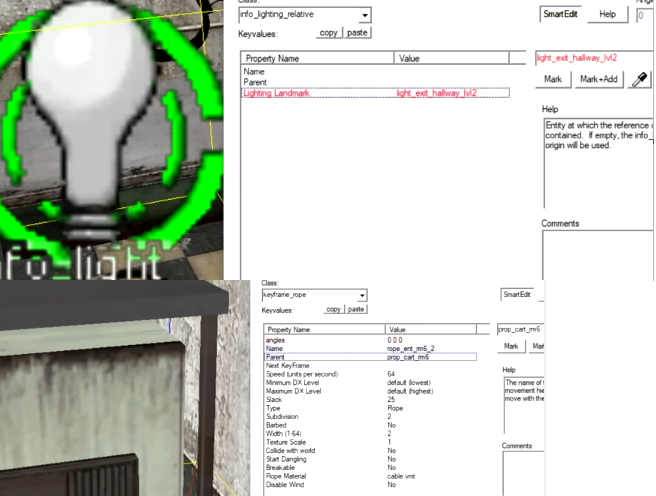Select the Parent row in upper property list

376,82
